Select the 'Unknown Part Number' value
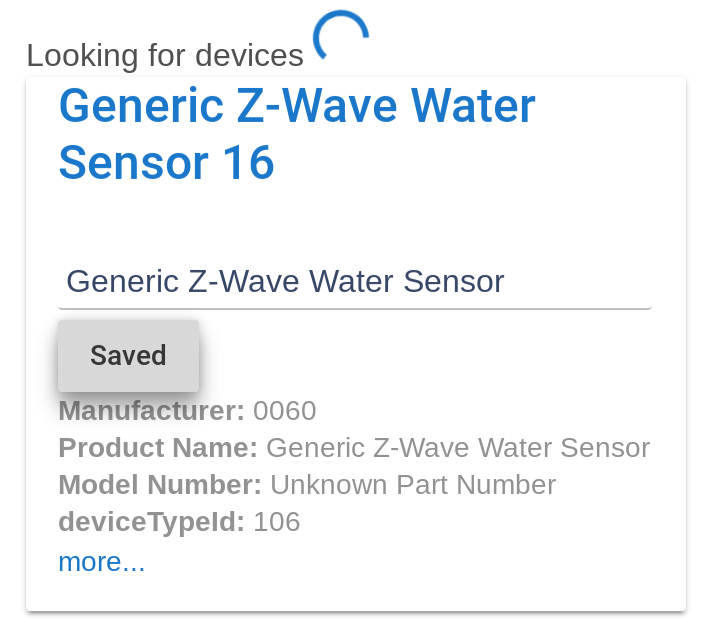The image size is (720, 634). click(413, 485)
